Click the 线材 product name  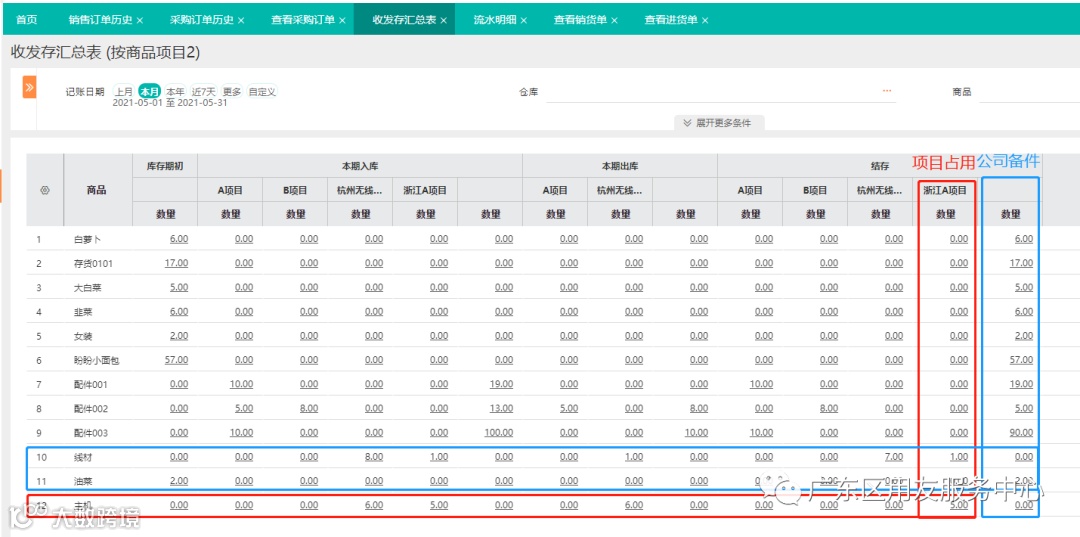(x=83, y=457)
